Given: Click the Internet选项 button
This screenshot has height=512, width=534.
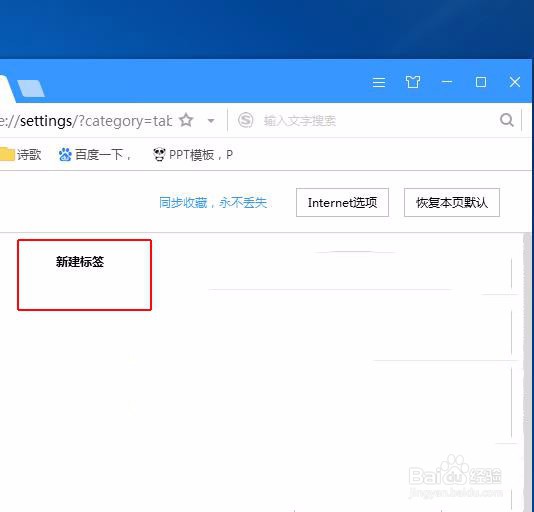Looking at the screenshot, I should [342, 202].
